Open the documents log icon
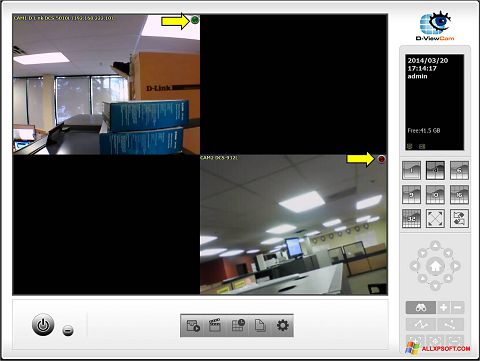The image size is (480, 361). tap(260, 325)
